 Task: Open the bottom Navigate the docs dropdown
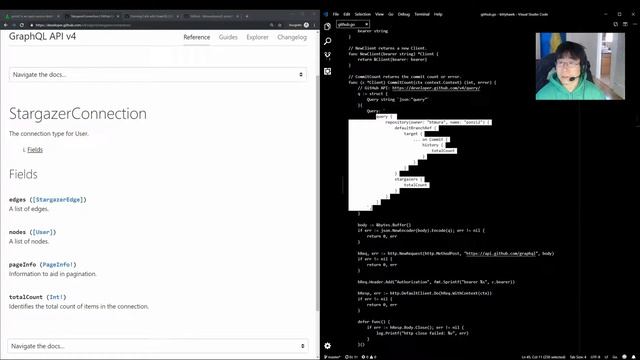click(158, 346)
